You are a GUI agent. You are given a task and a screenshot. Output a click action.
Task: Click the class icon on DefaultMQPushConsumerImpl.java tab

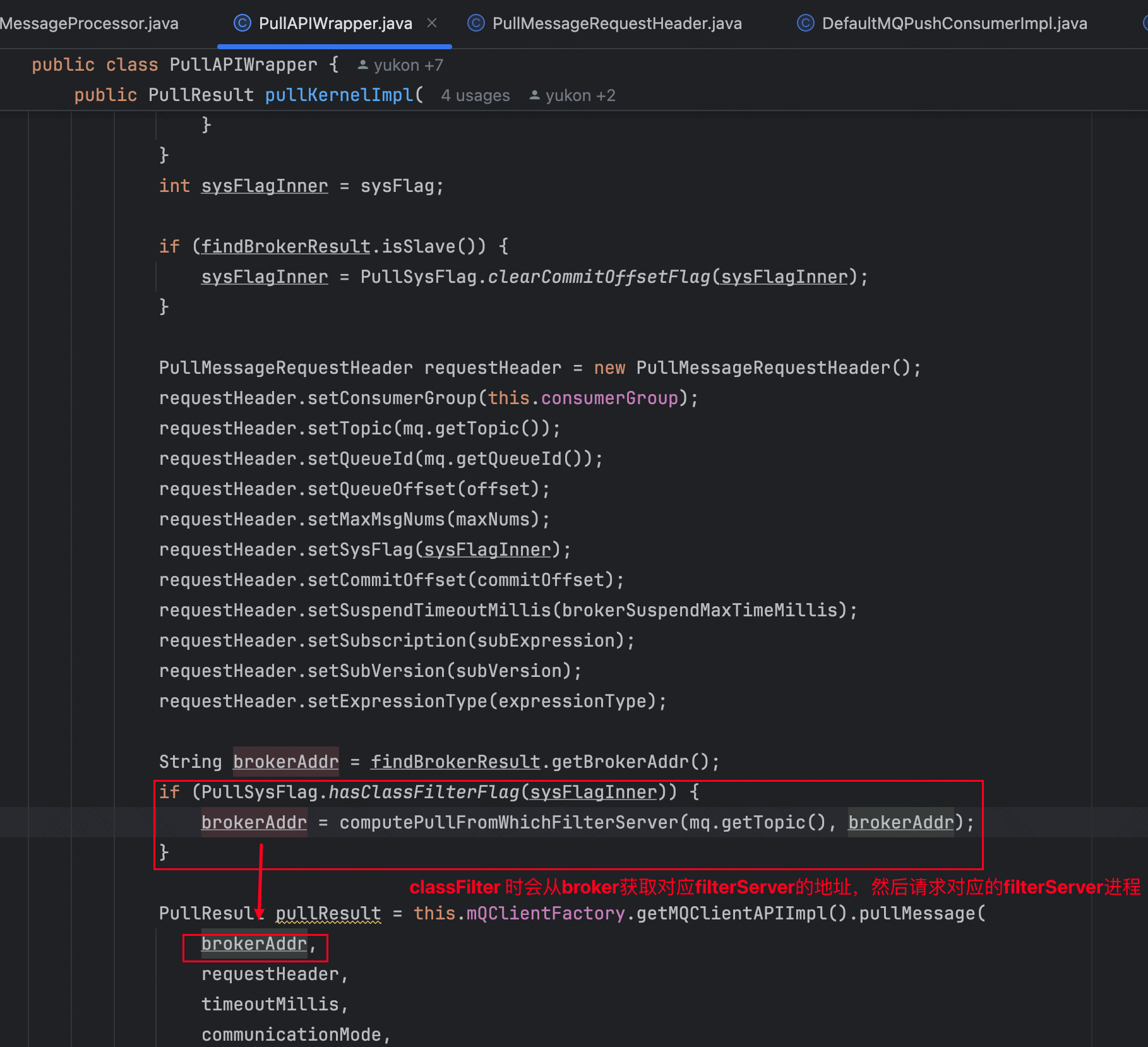805,23
